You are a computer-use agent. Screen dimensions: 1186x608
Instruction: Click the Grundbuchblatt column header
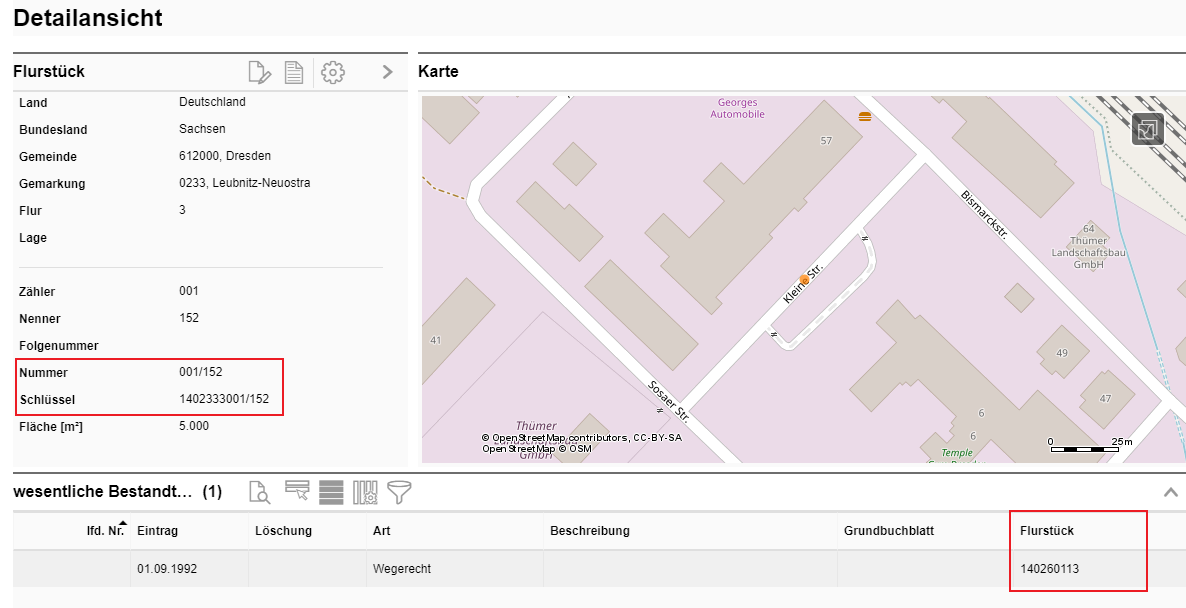[x=888, y=531]
